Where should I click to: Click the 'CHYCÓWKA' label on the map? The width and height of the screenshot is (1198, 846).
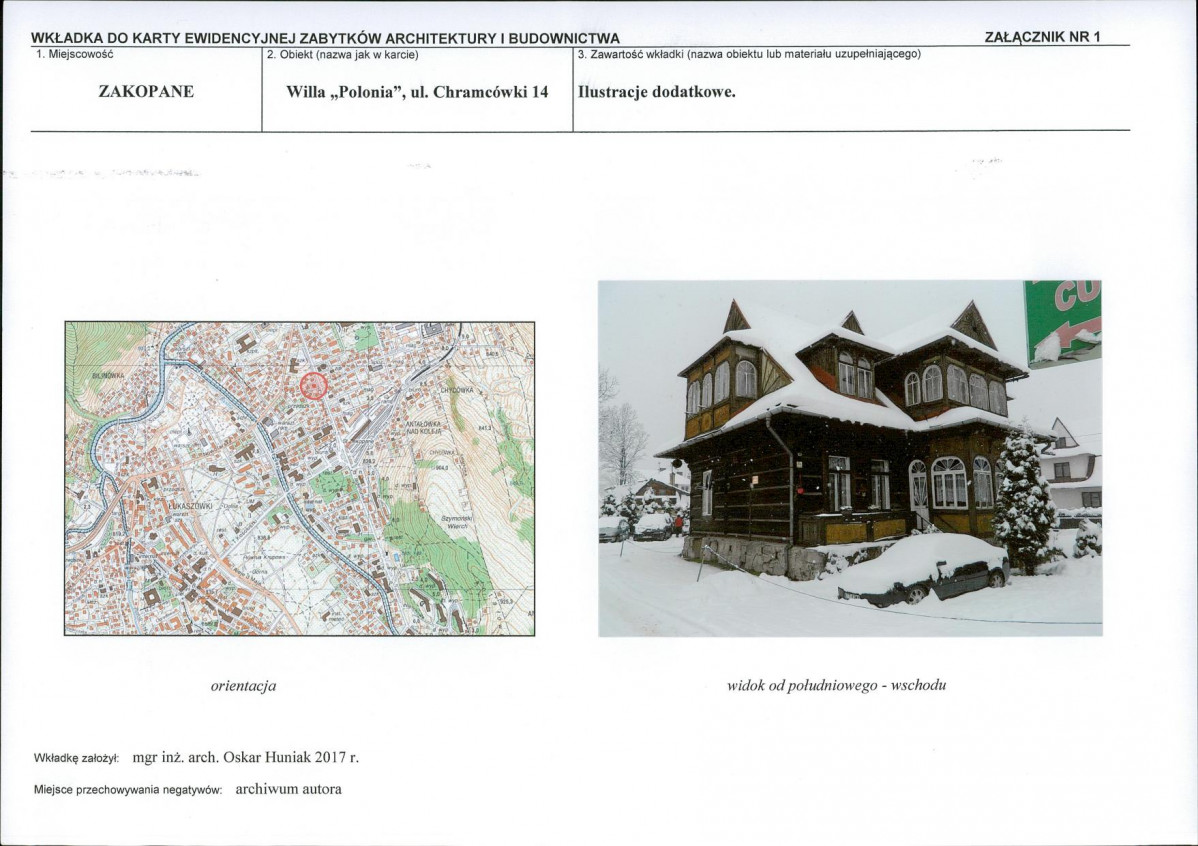[x=458, y=391]
